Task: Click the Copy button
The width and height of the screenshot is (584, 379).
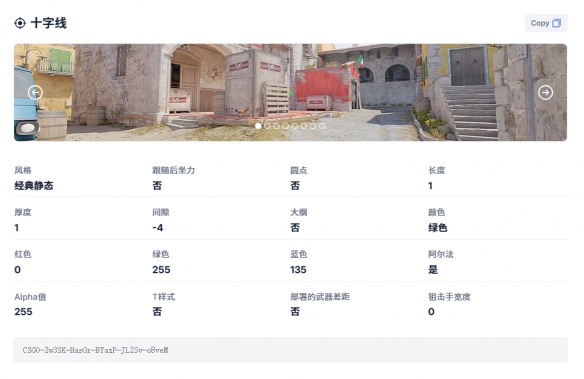Action: coord(546,23)
